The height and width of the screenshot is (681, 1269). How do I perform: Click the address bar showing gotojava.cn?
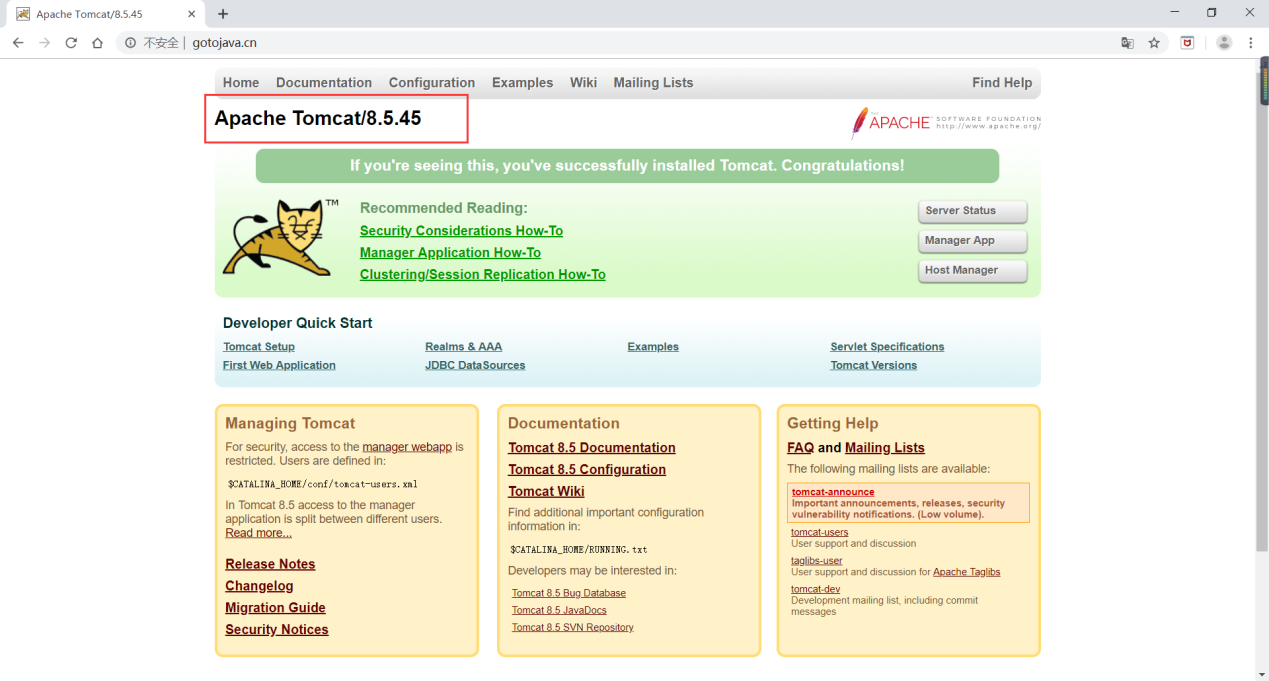click(640, 43)
